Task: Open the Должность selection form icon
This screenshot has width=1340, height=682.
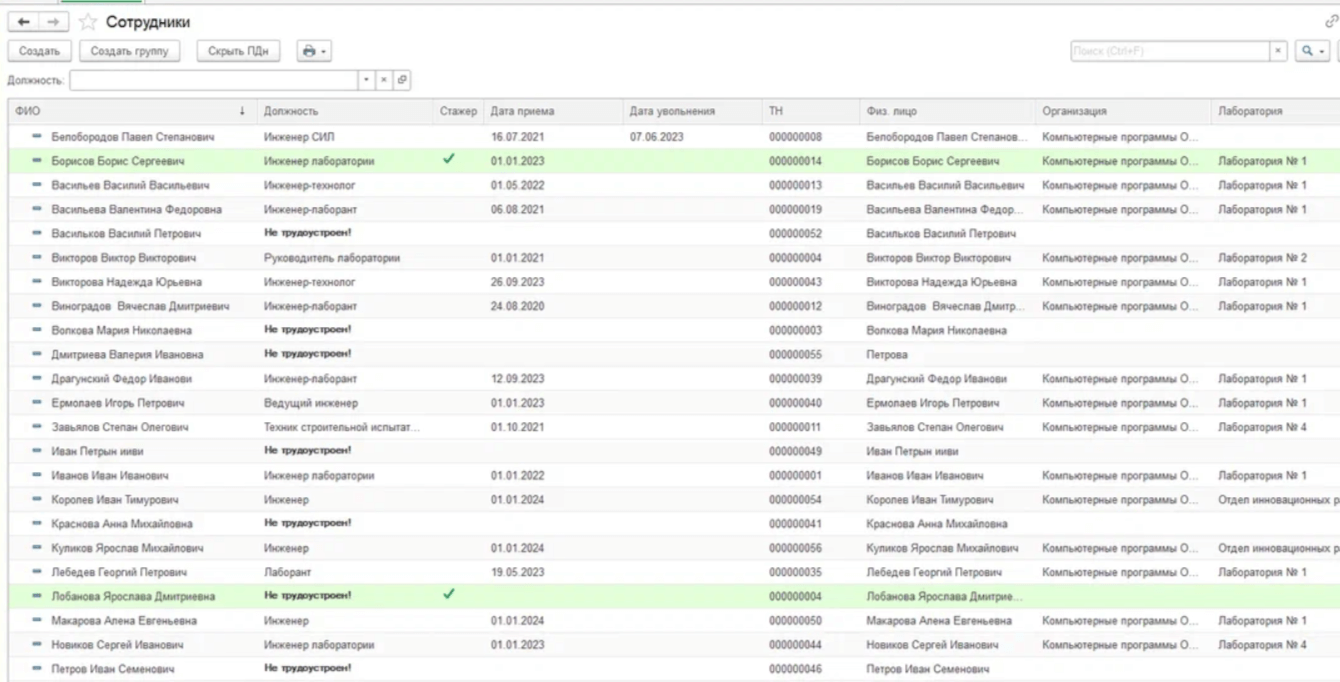Action: (400, 80)
